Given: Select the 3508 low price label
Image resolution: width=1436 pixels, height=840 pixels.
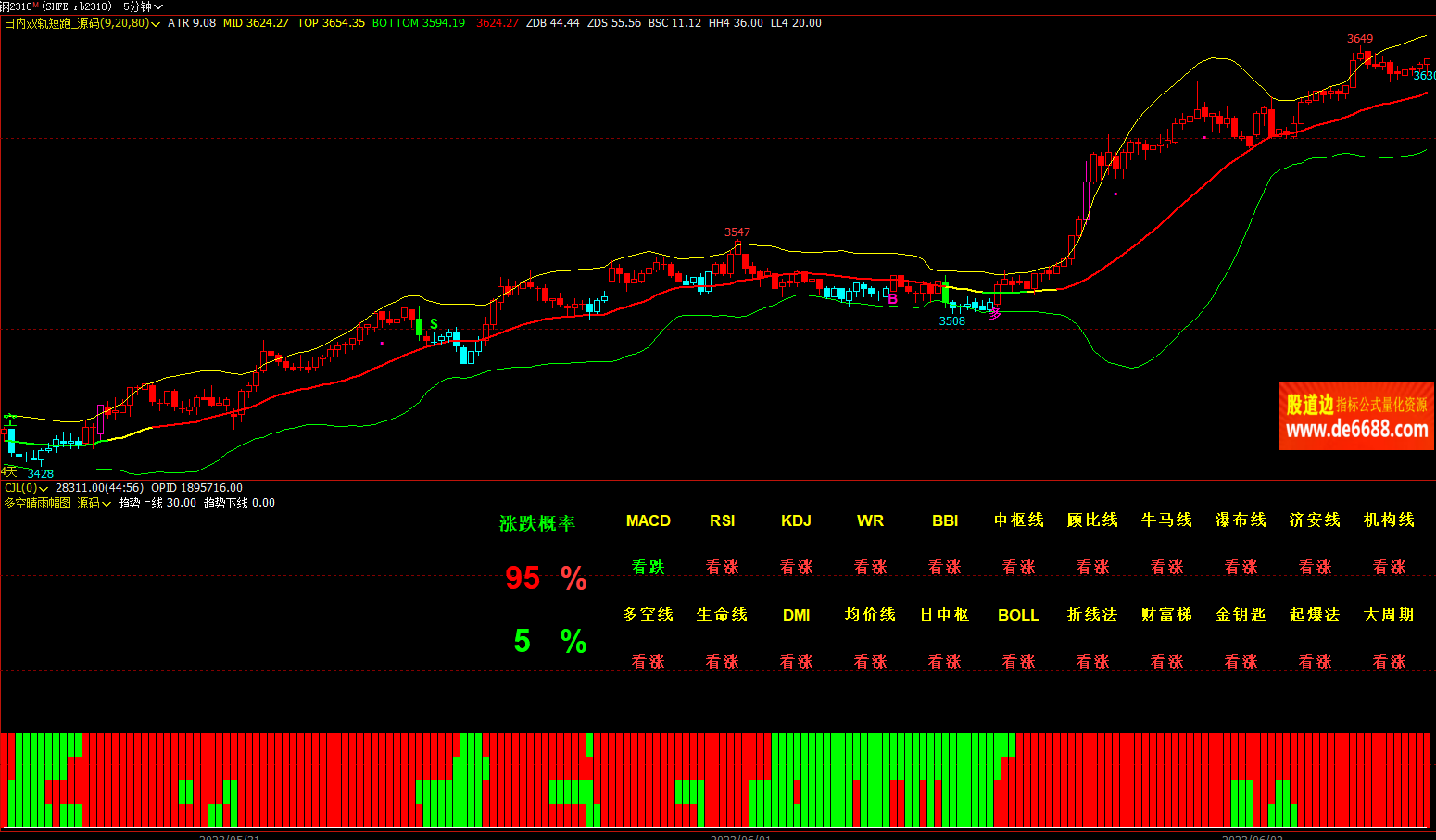Looking at the screenshot, I should [x=951, y=321].
